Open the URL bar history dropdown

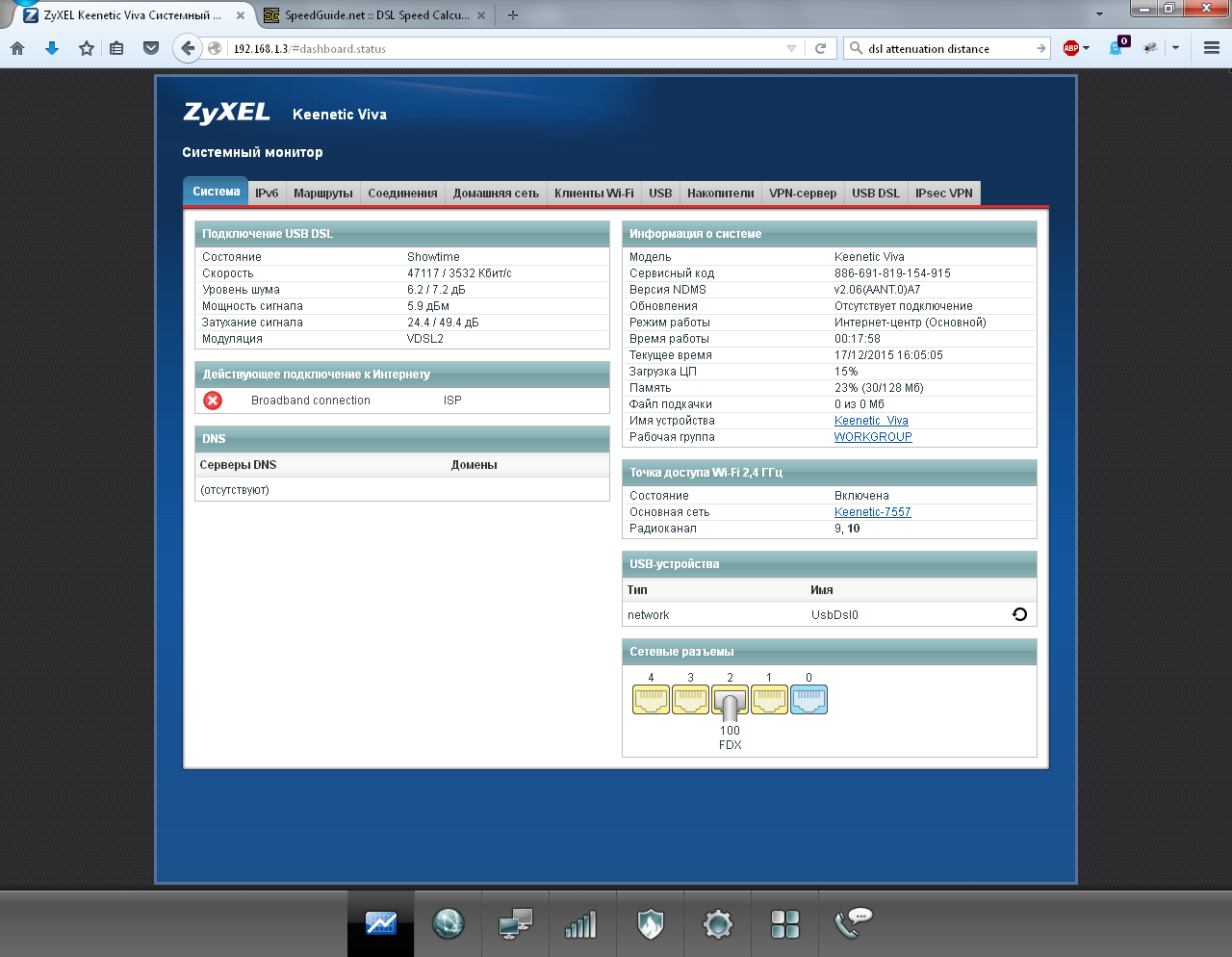click(791, 48)
